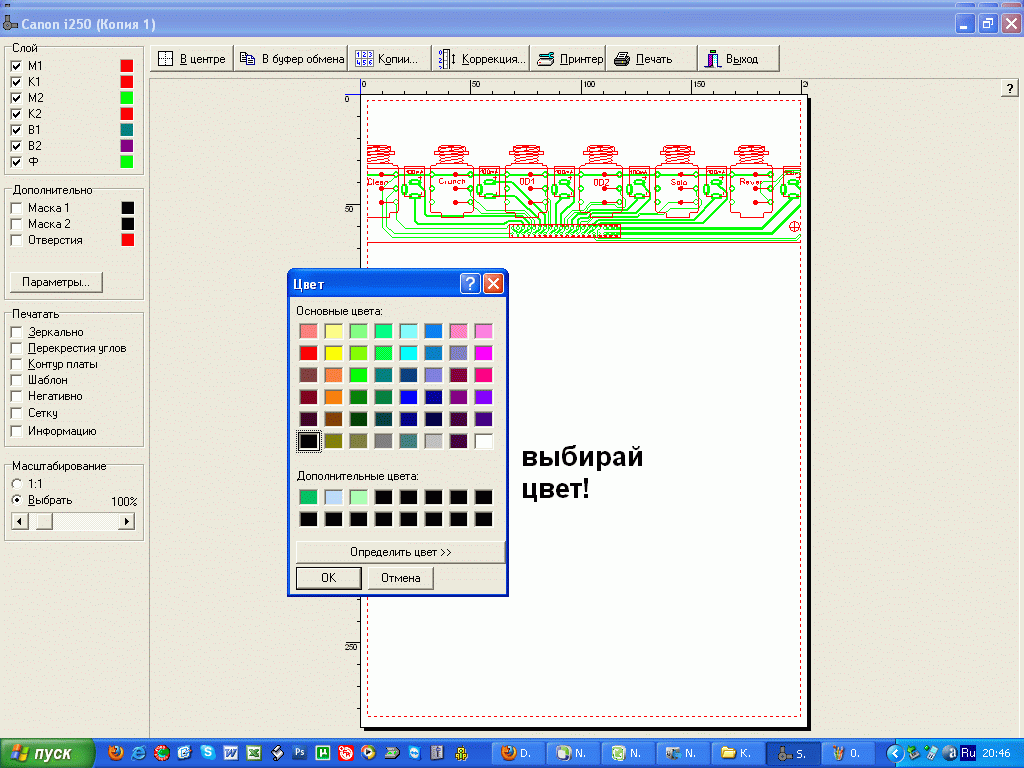Launch Word from the quick launch bar
1024x768 pixels.
(231, 753)
